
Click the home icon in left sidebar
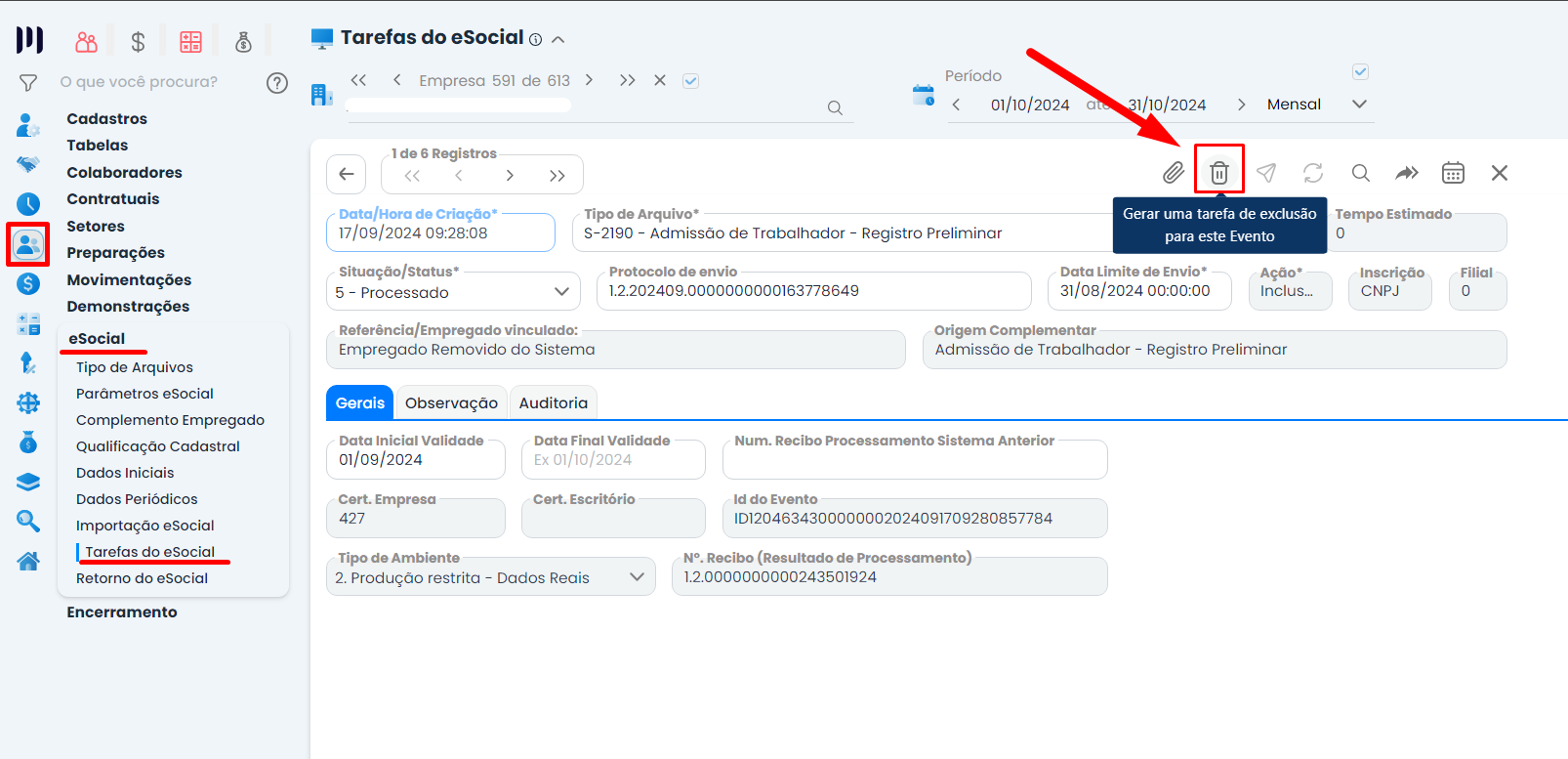(28, 561)
